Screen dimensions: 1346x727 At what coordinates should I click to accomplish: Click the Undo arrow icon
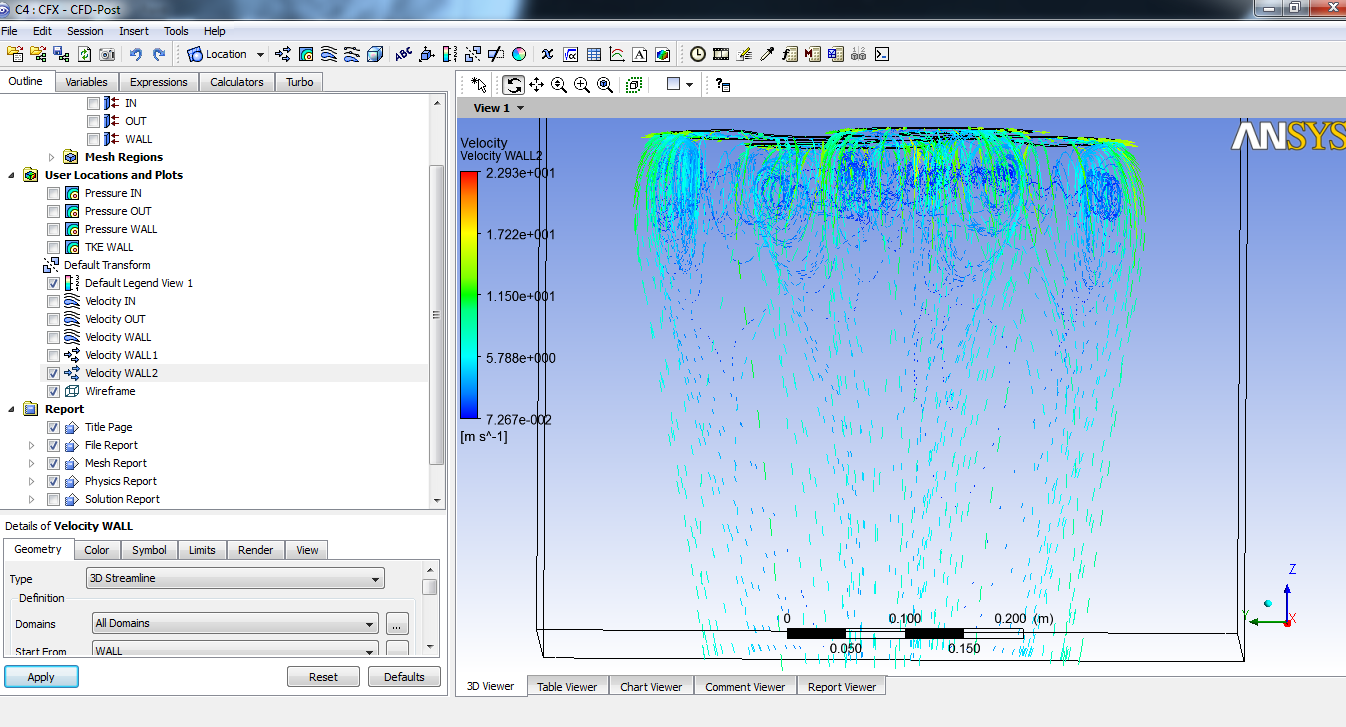pyautogui.click(x=136, y=54)
